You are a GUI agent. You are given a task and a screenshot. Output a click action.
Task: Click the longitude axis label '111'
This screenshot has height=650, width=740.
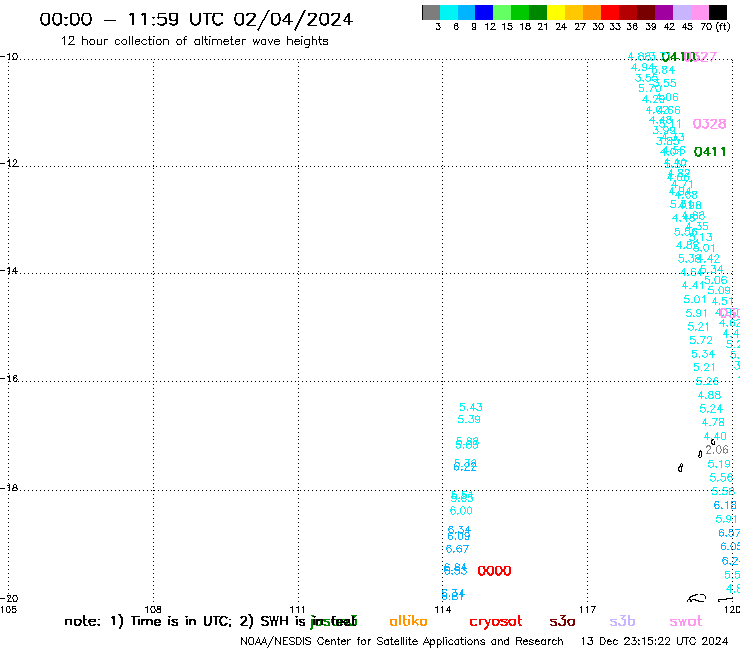[x=297, y=609]
